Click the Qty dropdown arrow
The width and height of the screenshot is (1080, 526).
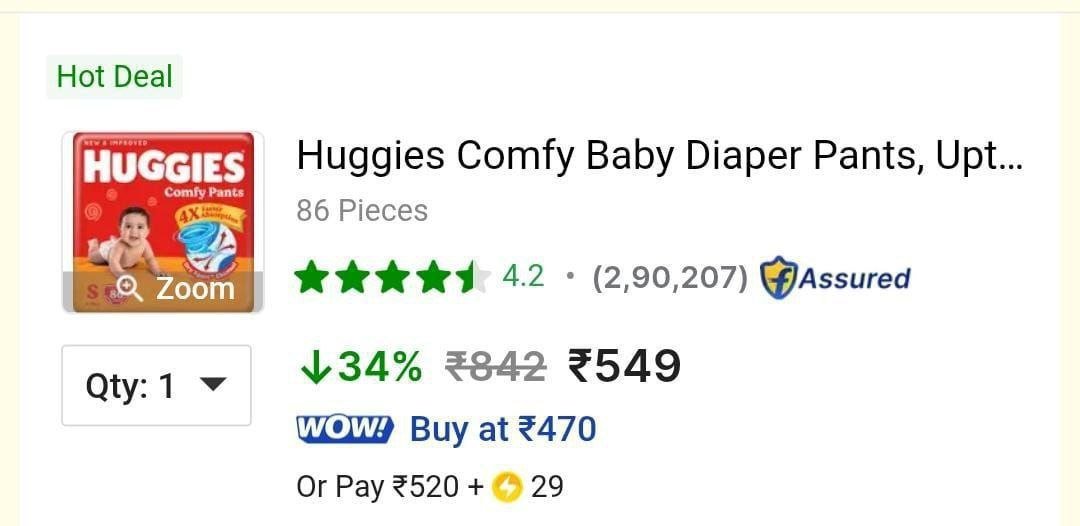pos(212,385)
